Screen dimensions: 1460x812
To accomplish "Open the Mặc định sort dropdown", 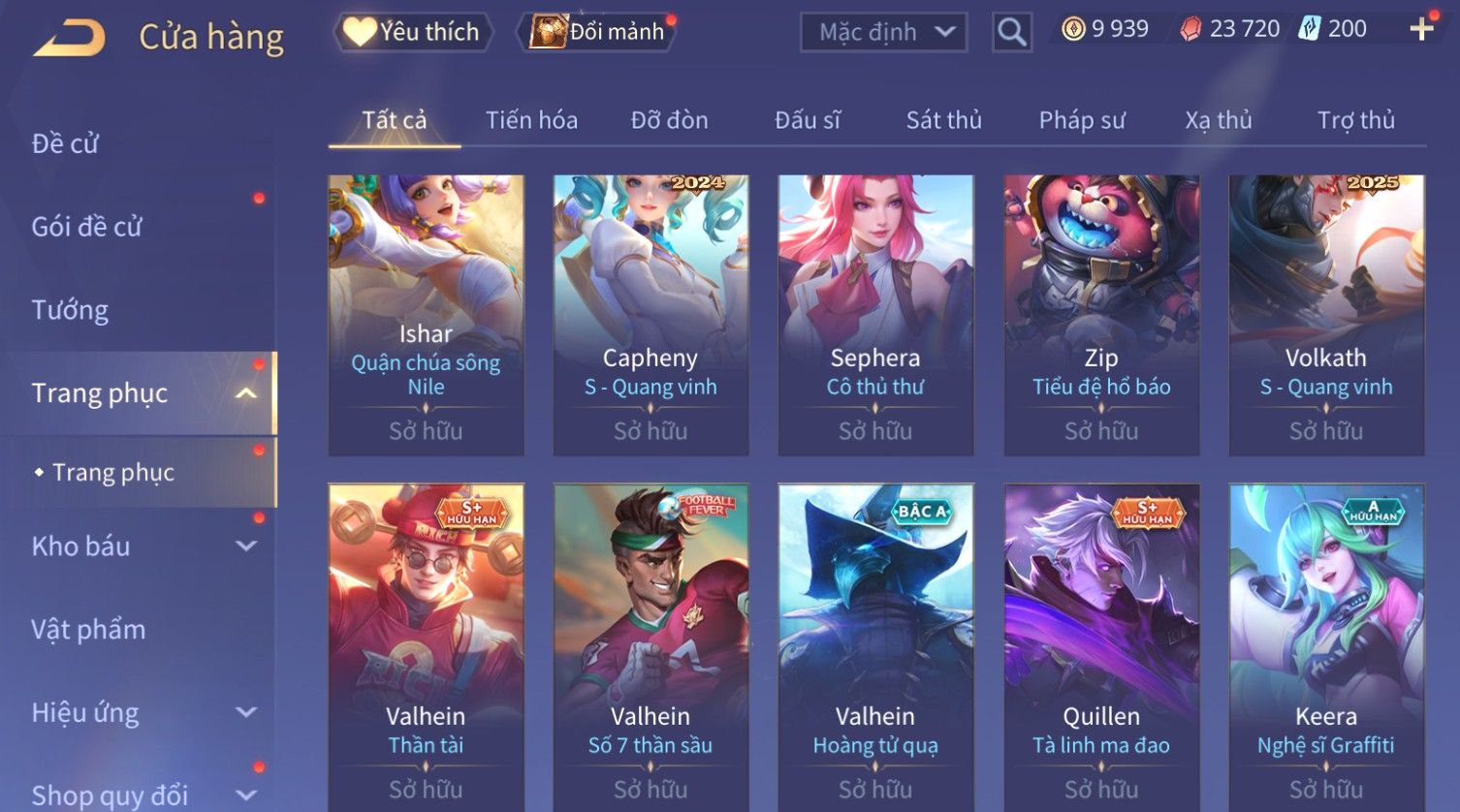I will click(x=884, y=33).
